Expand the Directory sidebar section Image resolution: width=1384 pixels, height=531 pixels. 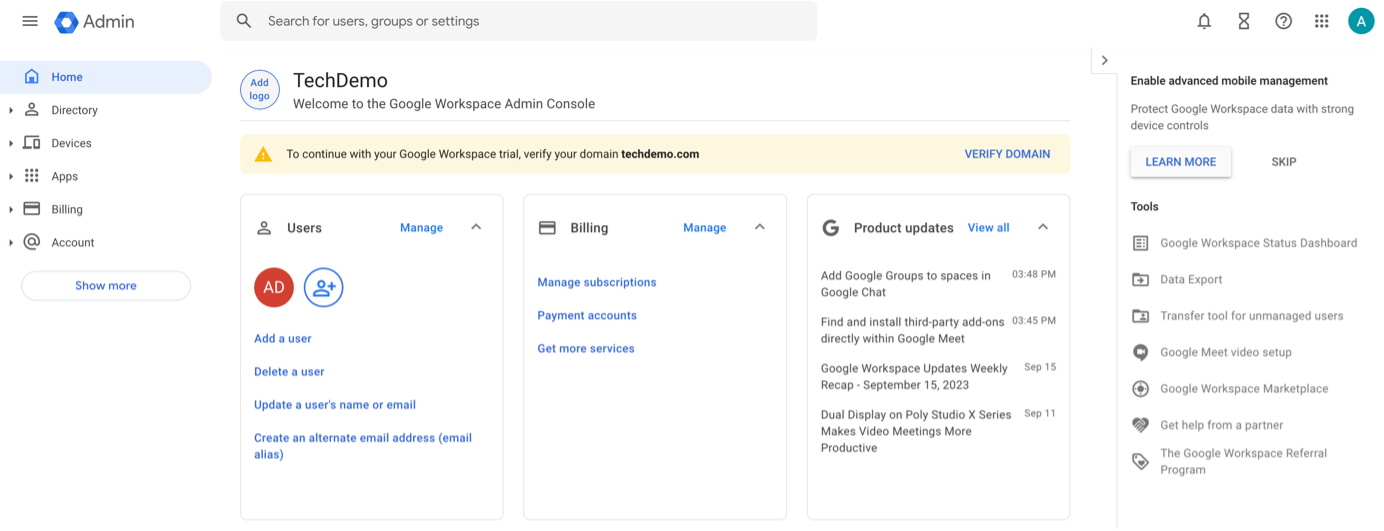[x=11, y=110]
